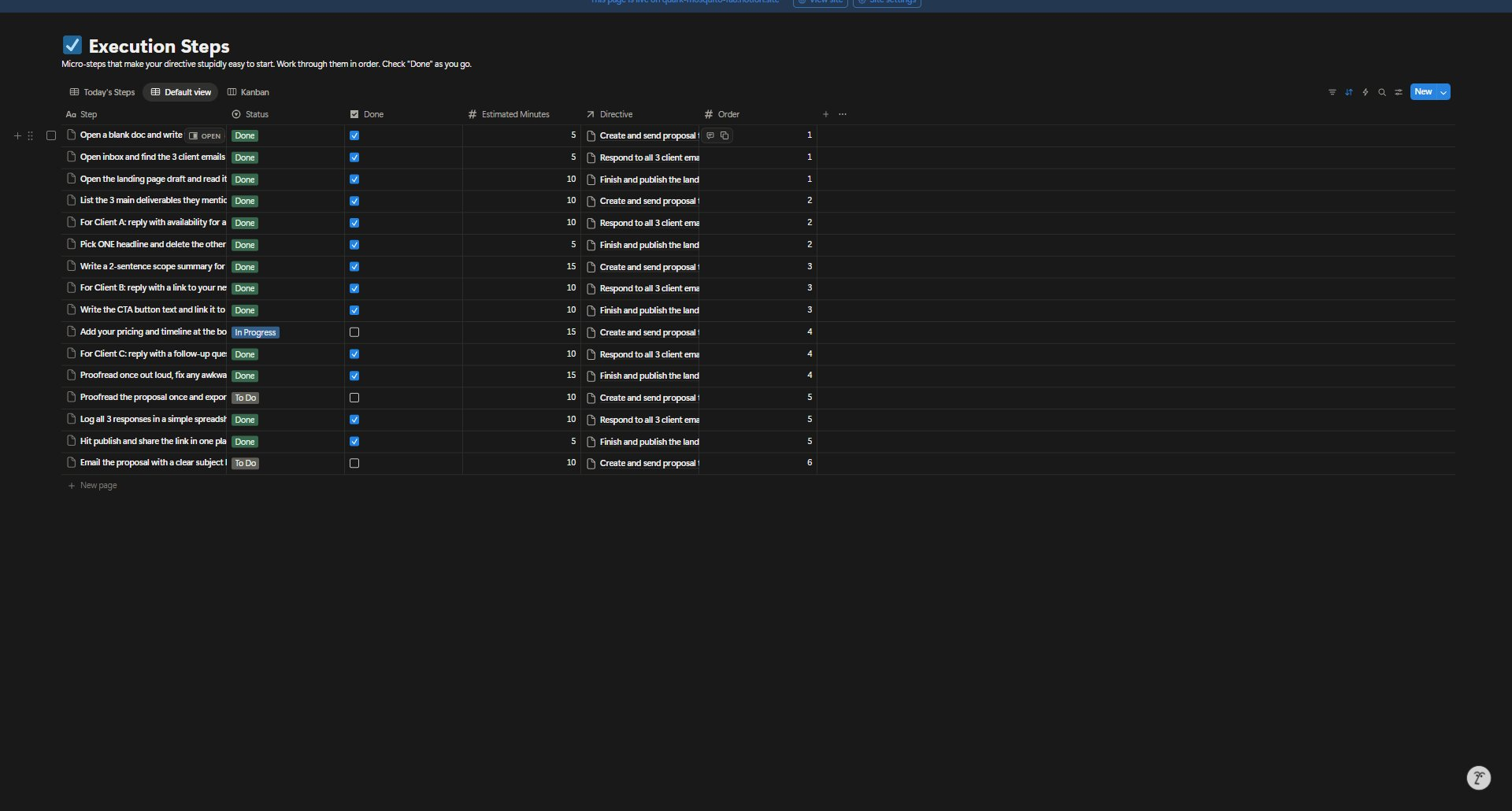This screenshot has height=811, width=1512.
Task: Check Done for 'Add your pricing and timeline'
Action: 354,332
